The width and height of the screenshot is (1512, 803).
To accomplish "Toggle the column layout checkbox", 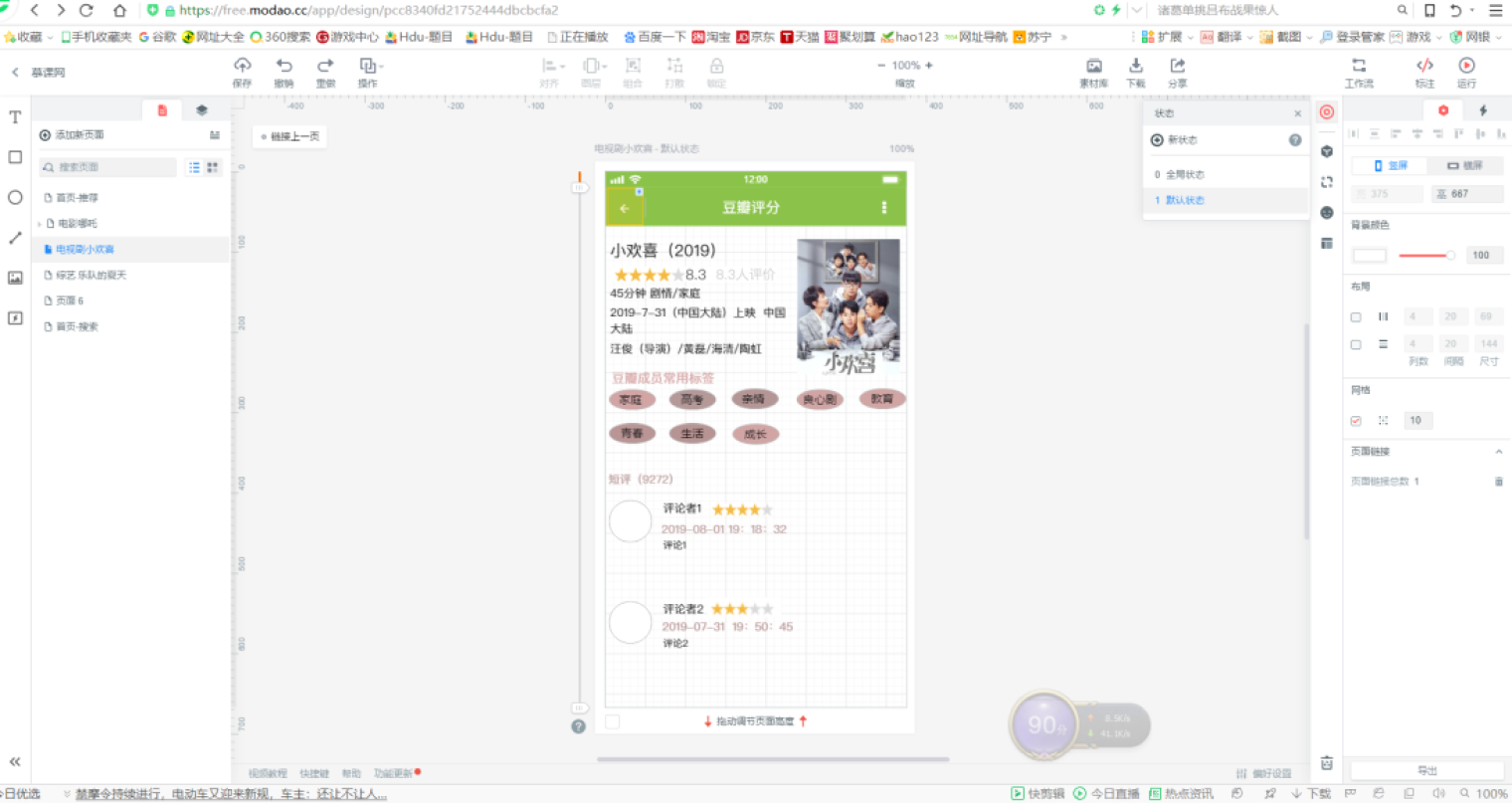I will pos(1356,317).
